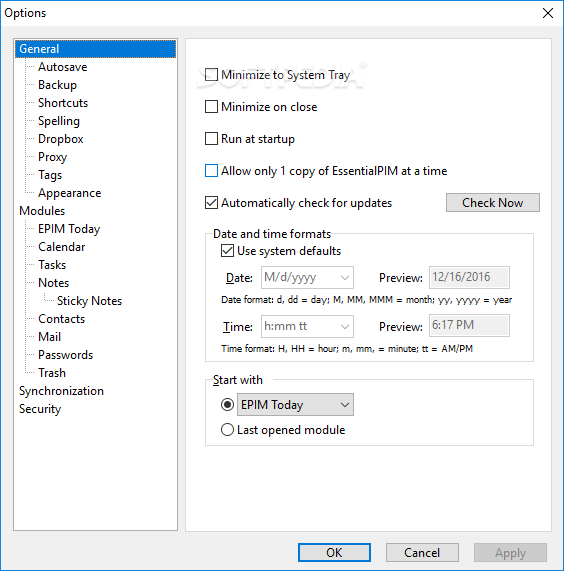Image resolution: width=564 pixels, height=571 pixels.
Task: Open Security settings
Action: [40, 409]
